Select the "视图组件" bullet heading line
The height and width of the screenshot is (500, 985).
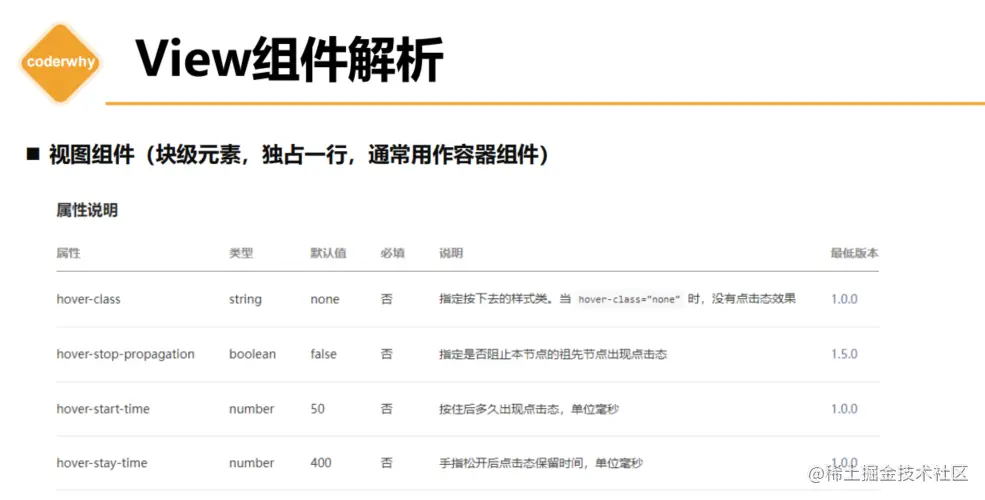click(x=288, y=154)
